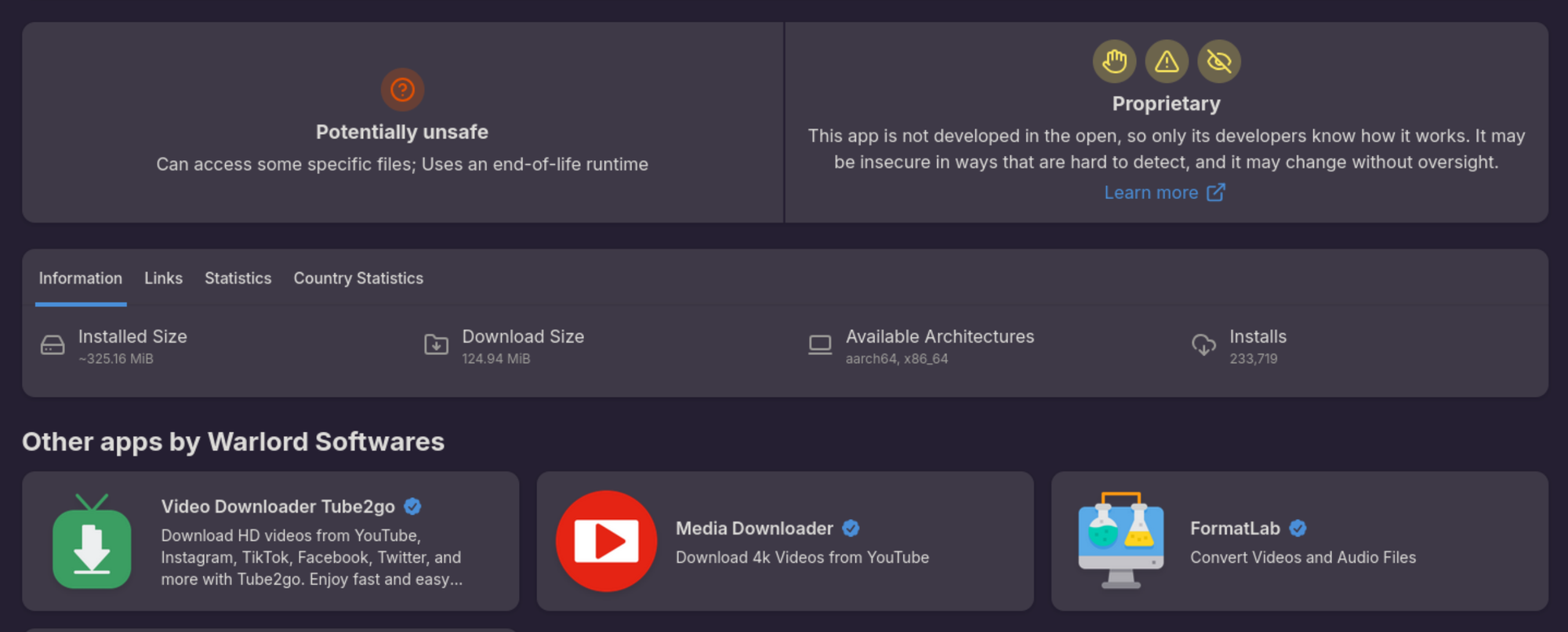Click the download folder icon next to Download Size
This screenshot has height=632, width=1568.
pos(436,344)
